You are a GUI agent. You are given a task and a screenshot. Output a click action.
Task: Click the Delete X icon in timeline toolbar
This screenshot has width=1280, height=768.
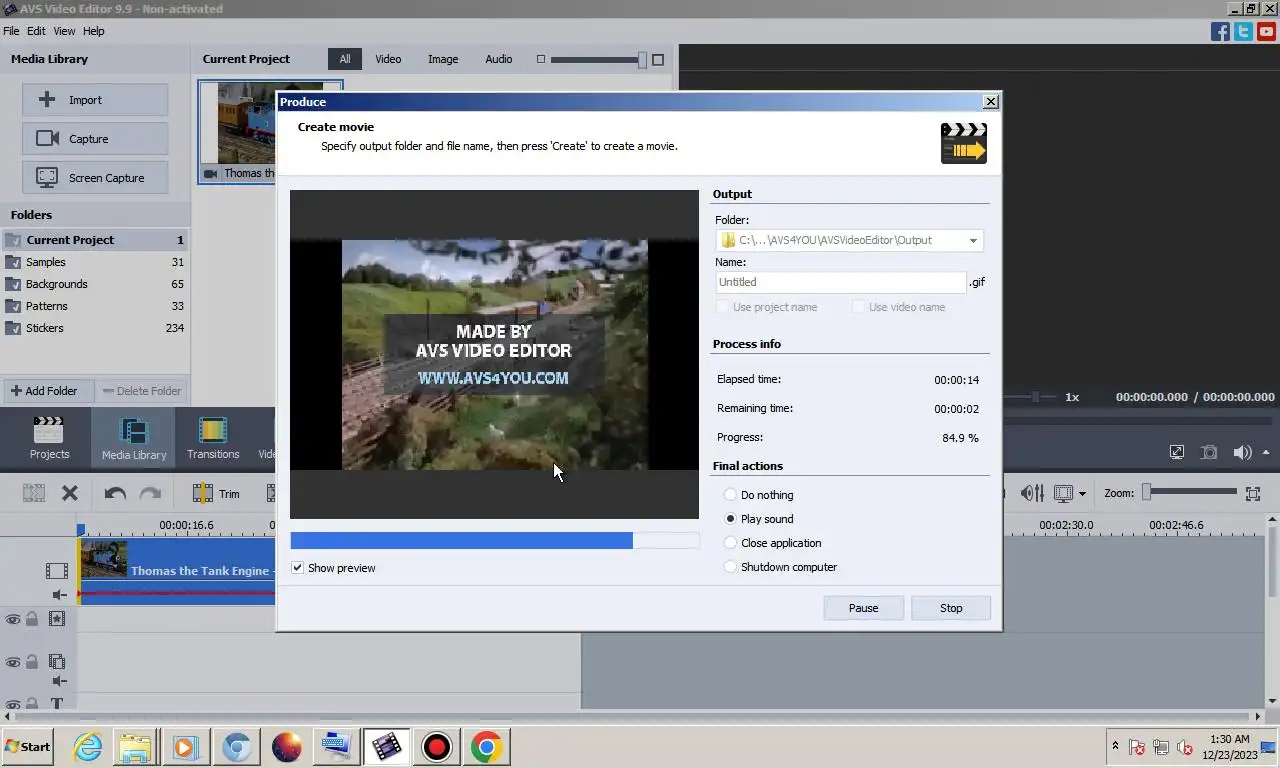[70, 493]
